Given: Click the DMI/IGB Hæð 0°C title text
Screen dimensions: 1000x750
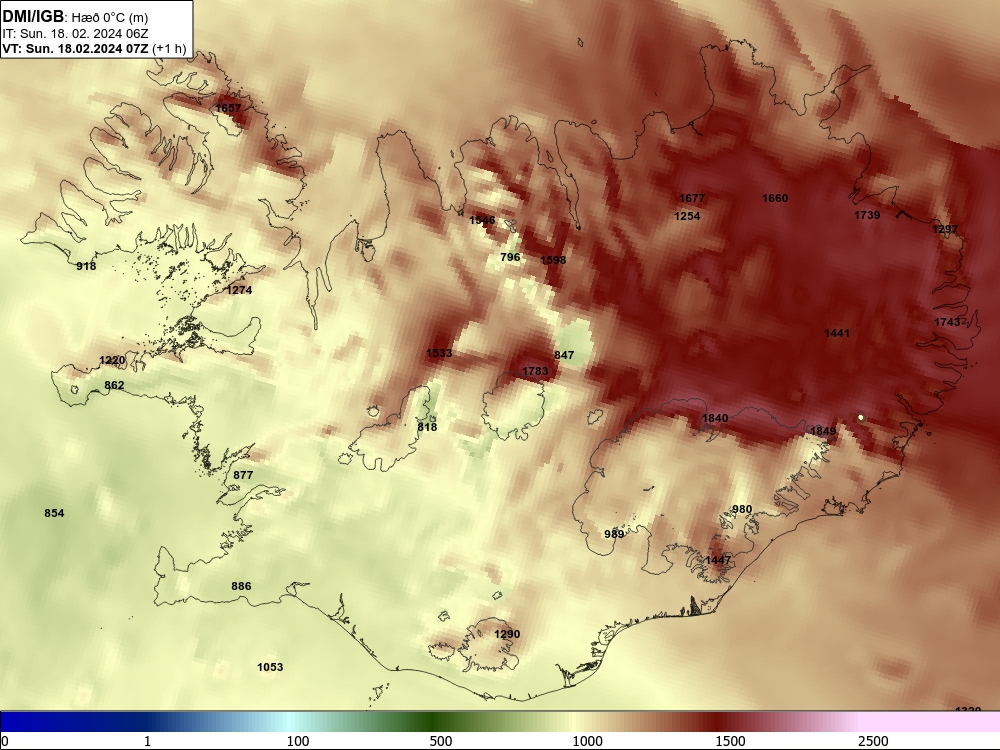Looking at the screenshot, I should [76, 17].
